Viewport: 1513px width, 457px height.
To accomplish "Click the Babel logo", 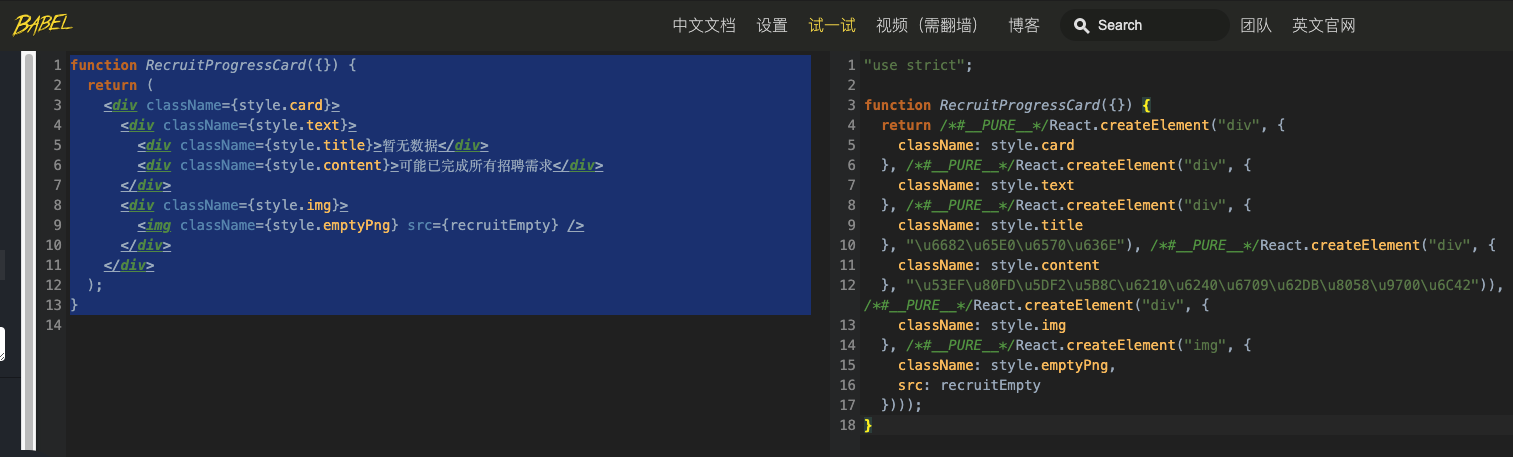I will 43,24.
